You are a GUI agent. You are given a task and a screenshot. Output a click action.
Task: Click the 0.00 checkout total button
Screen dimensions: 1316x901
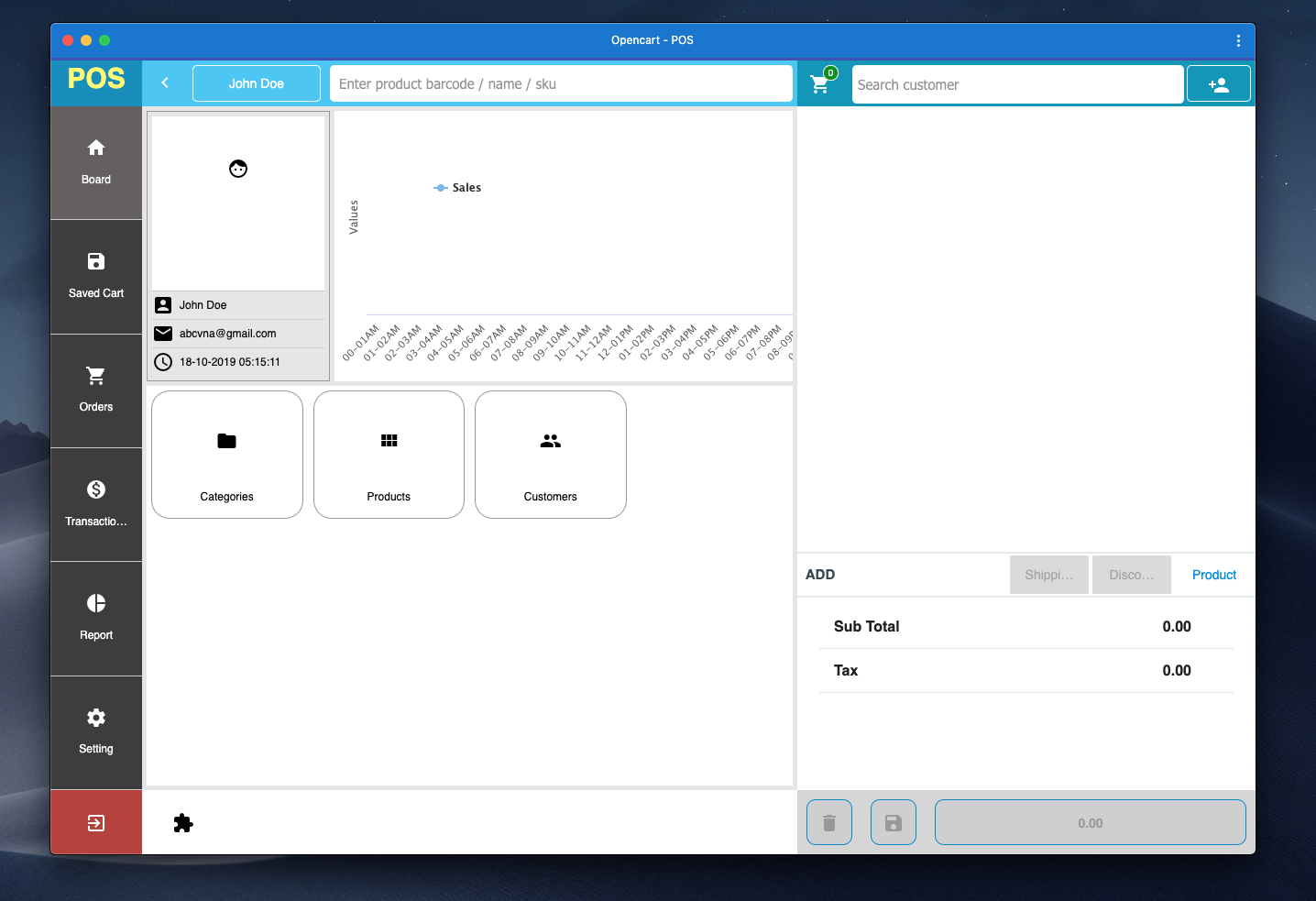[x=1091, y=822]
